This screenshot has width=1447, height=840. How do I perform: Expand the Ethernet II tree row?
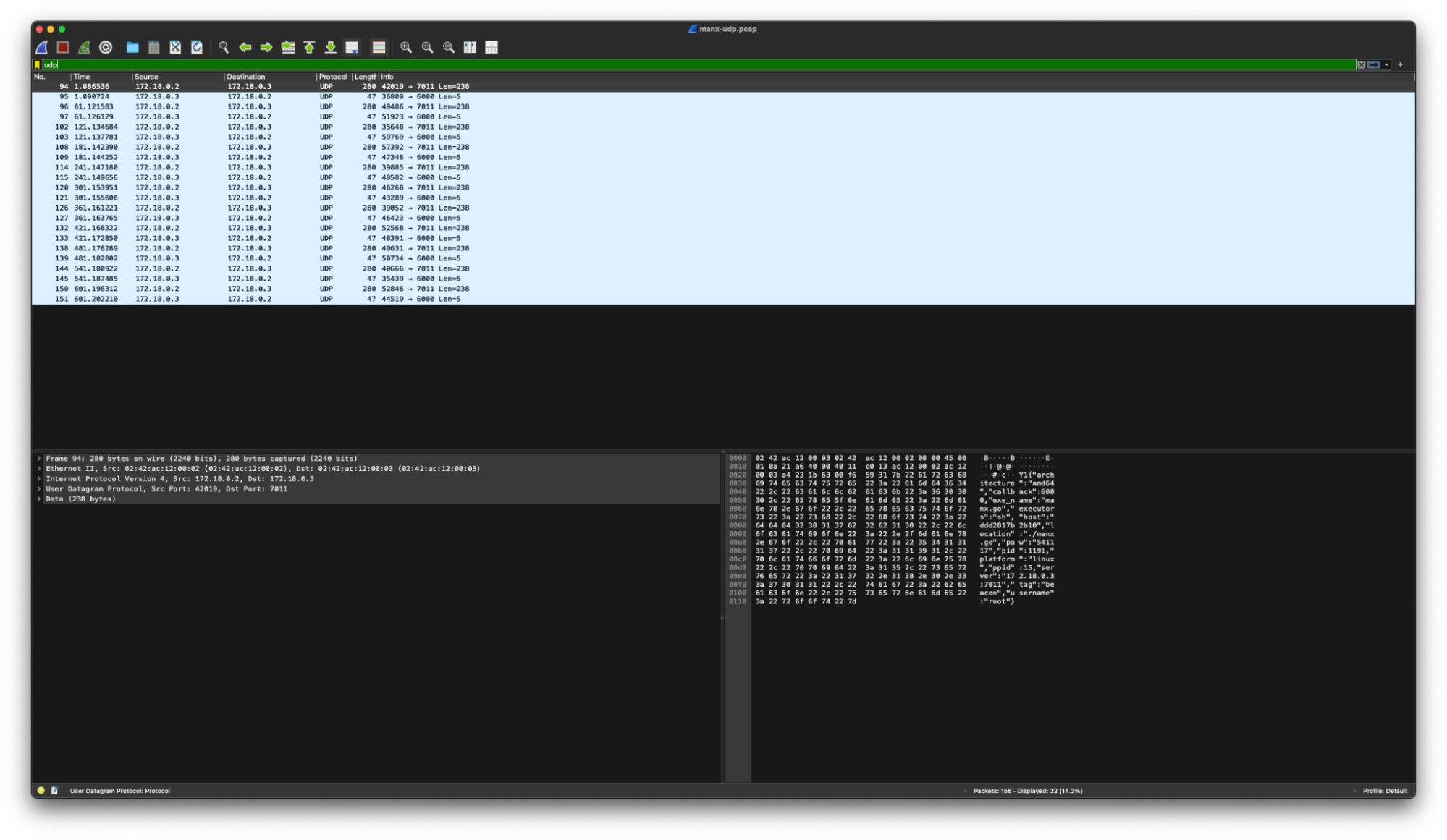click(x=39, y=469)
